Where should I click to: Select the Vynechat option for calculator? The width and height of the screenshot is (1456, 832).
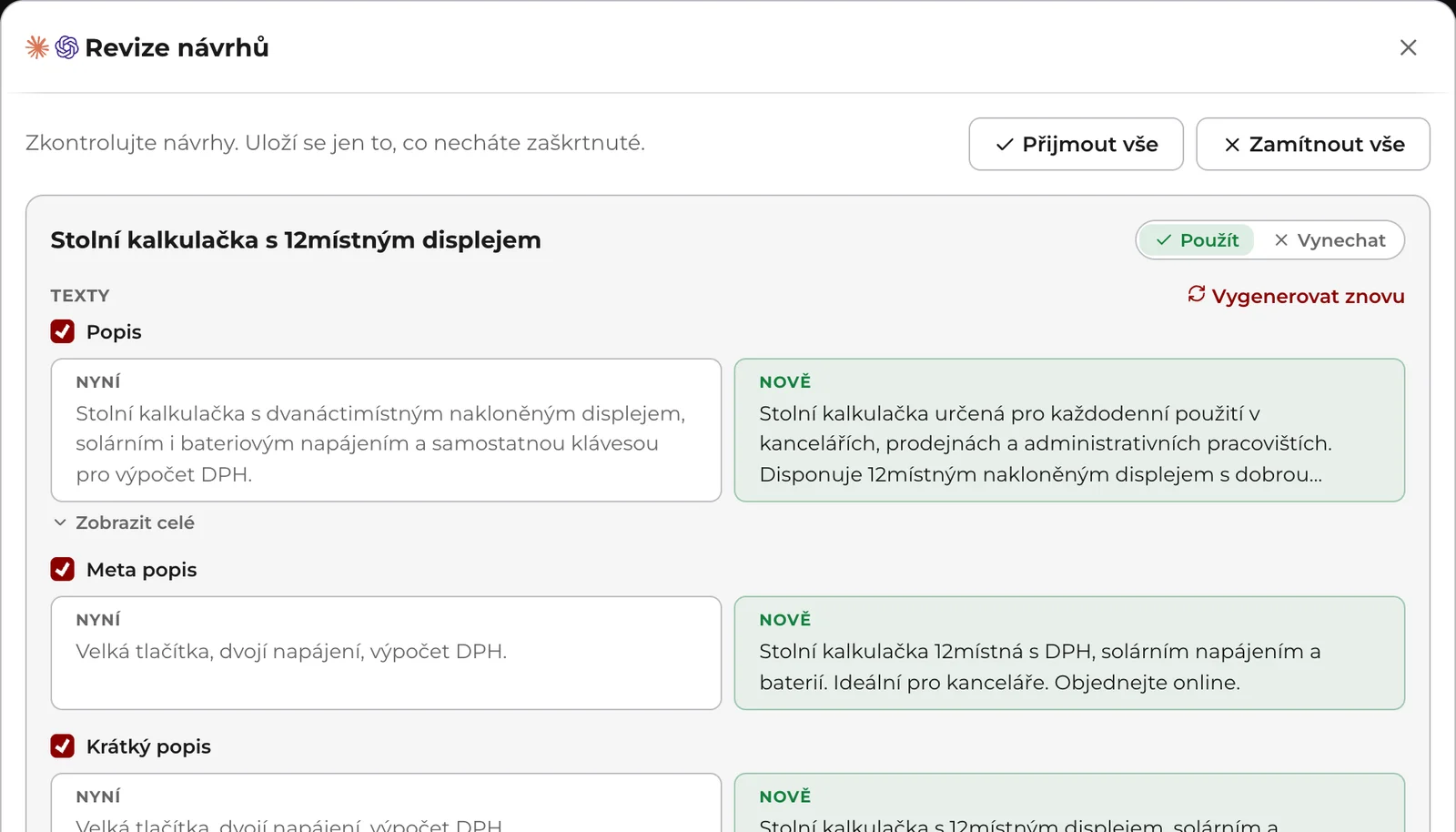click(1330, 240)
